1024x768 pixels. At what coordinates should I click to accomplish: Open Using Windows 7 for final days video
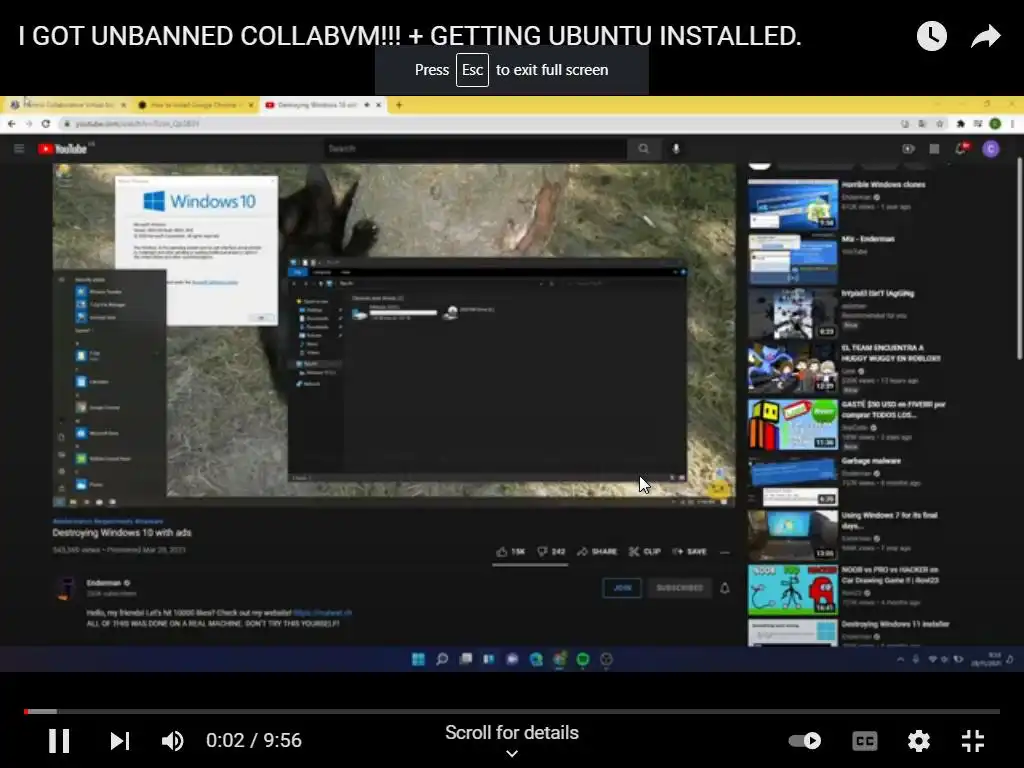tap(793, 536)
